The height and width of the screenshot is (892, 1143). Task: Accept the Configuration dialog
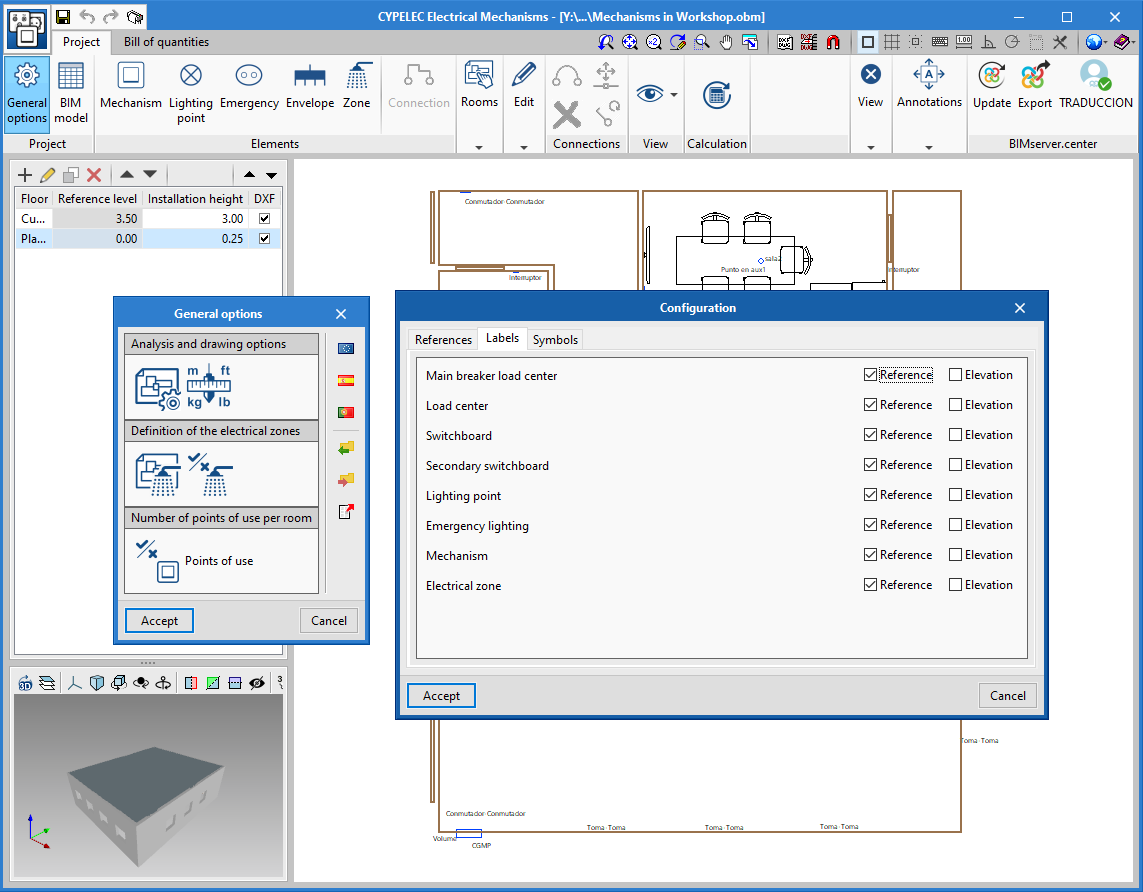click(x=441, y=696)
